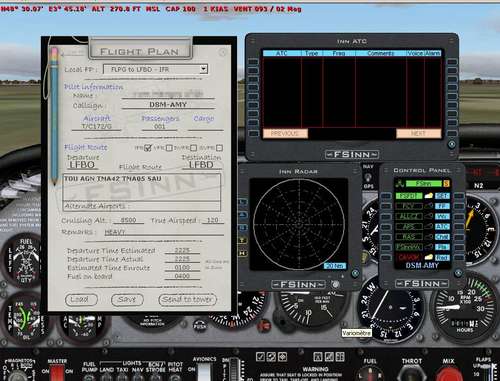500x381 pixels.
Task: Click the Freq column header
Action: pyautogui.click(x=339, y=53)
